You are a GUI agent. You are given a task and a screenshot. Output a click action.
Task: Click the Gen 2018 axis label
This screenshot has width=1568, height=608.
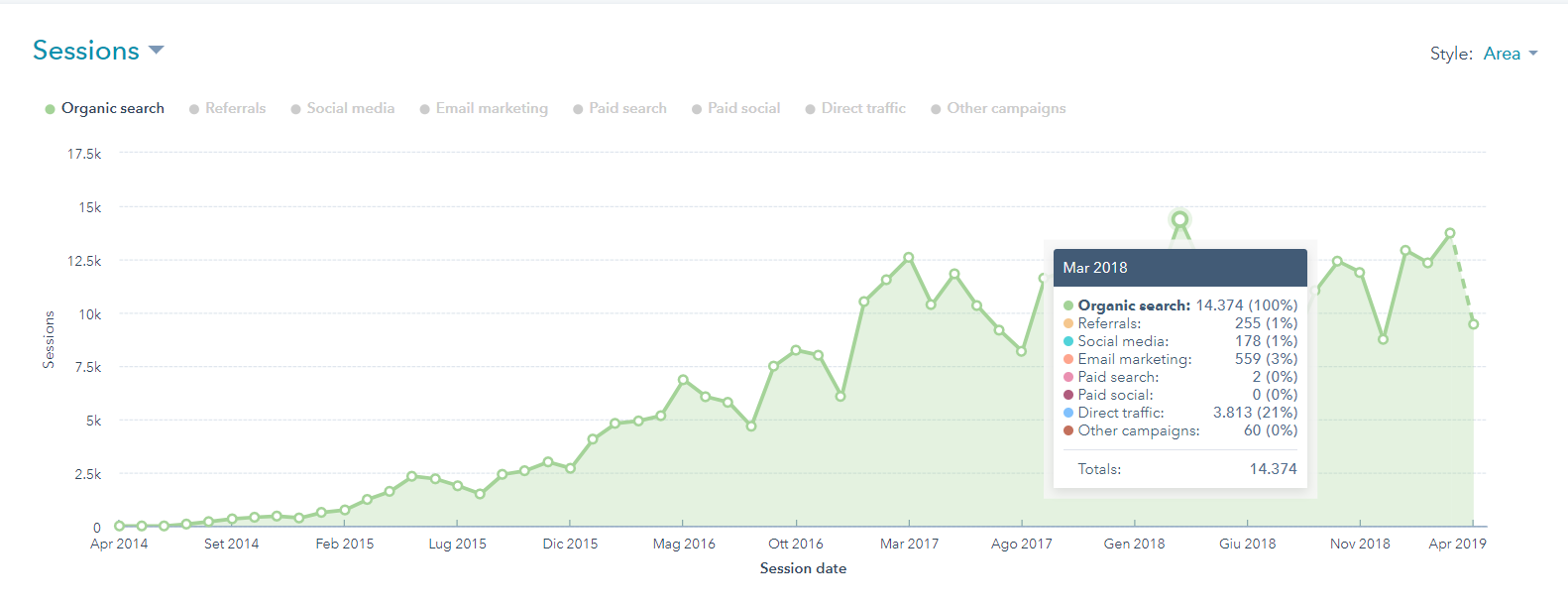pyautogui.click(x=1134, y=544)
